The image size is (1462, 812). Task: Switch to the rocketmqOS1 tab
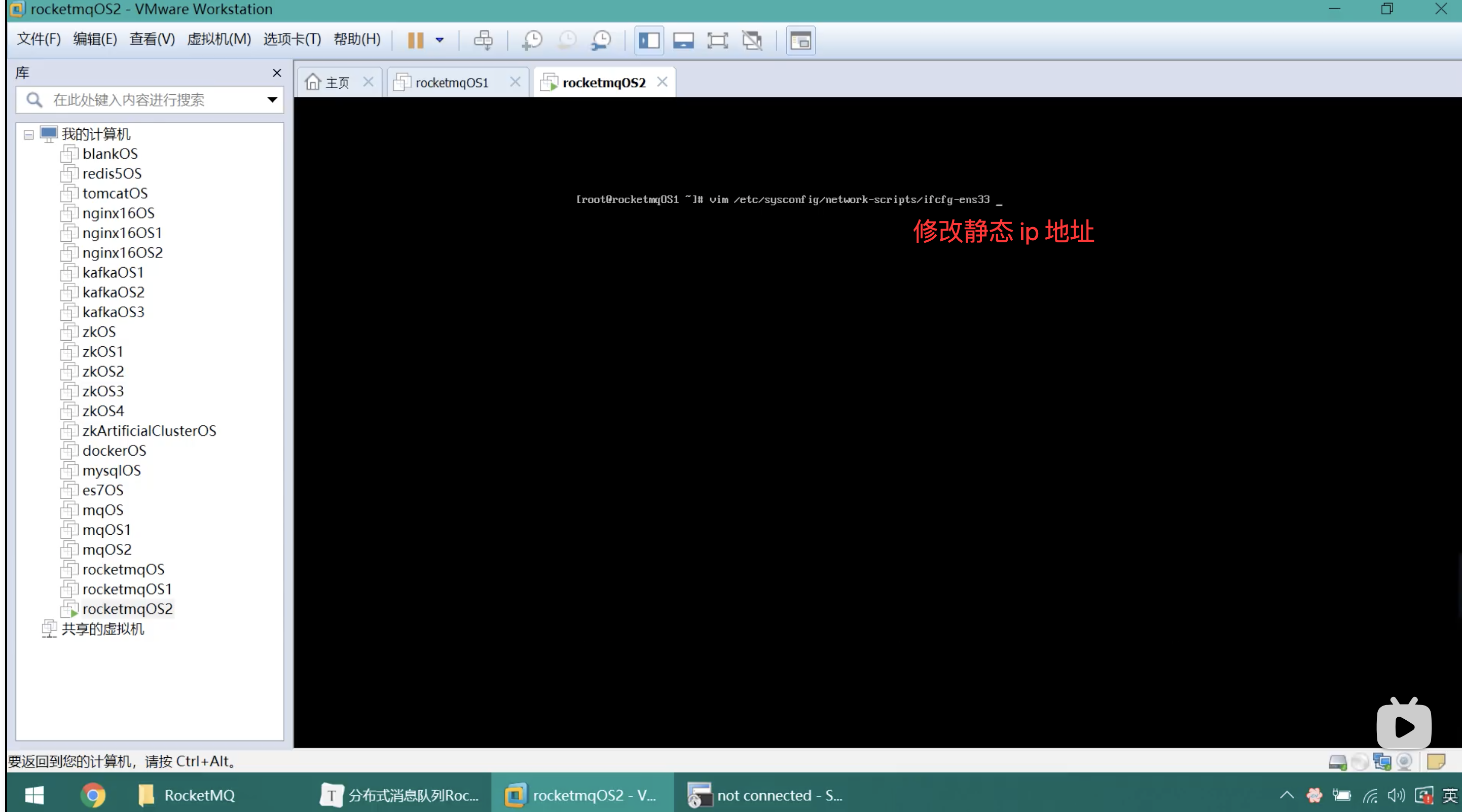[451, 83]
